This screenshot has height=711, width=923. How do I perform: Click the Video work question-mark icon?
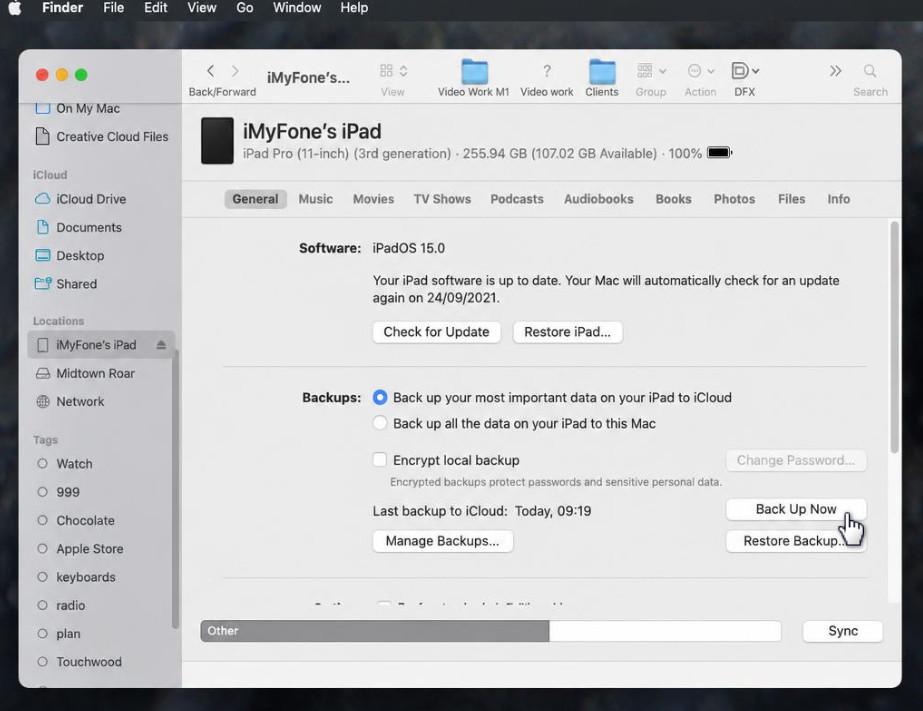point(546,71)
